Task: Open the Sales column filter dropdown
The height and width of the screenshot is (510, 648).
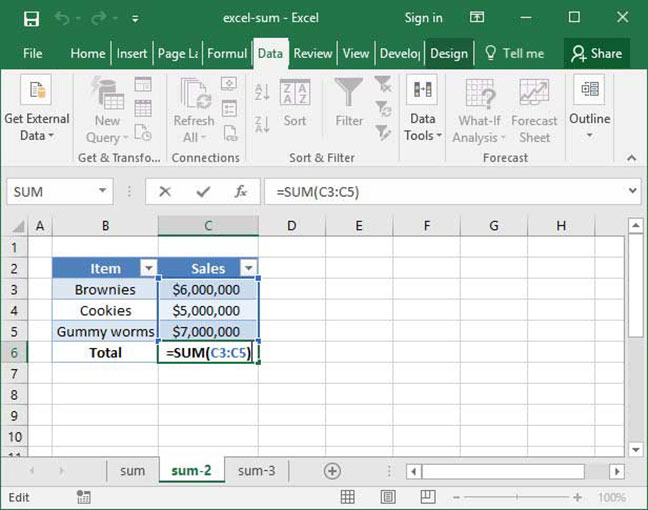Action: coord(248,268)
